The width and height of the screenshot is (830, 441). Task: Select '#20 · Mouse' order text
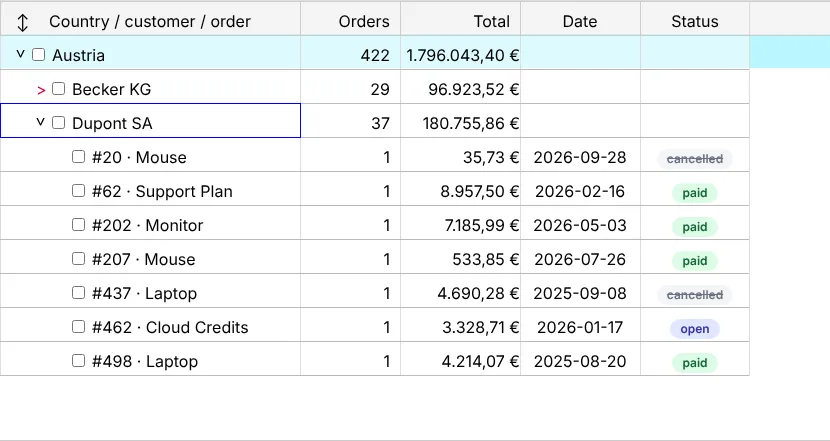click(x=139, y=157)
